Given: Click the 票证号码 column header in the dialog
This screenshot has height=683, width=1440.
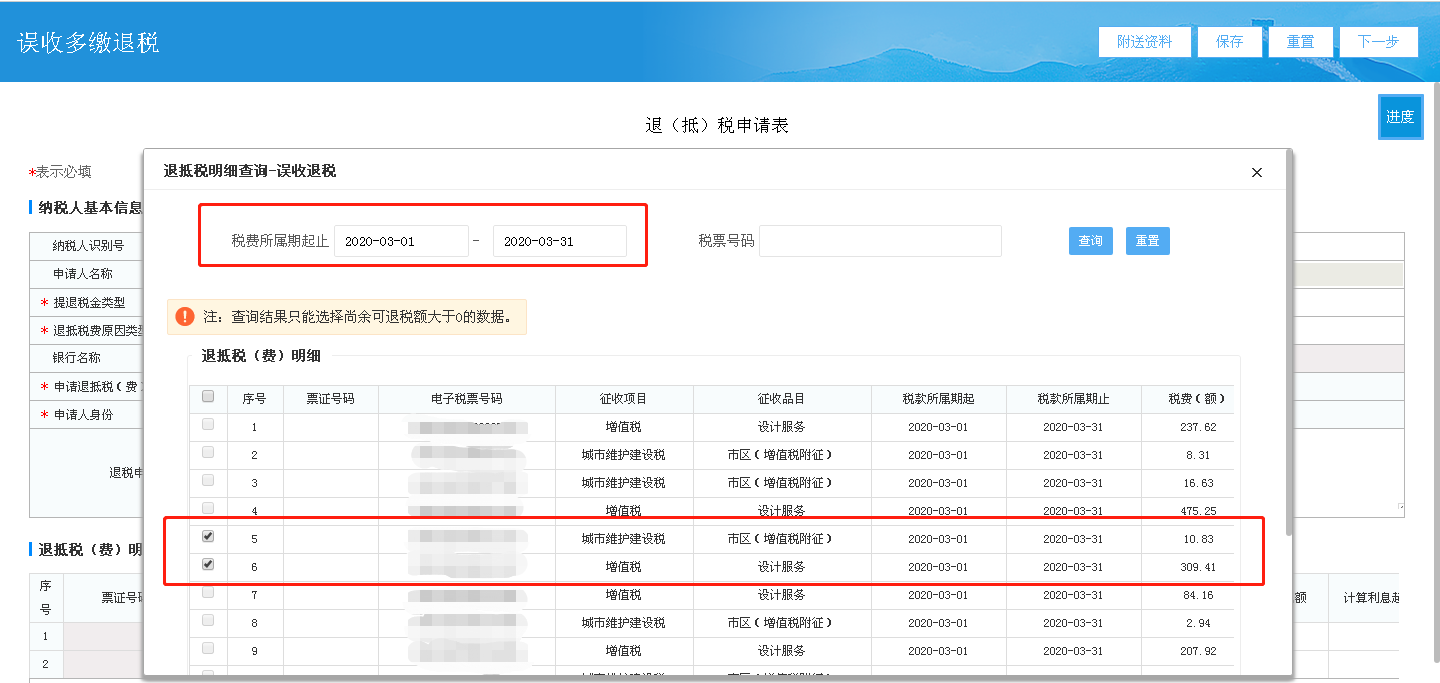Looking at the screenshot, I should pyautogui.click(x=331, y=399).
